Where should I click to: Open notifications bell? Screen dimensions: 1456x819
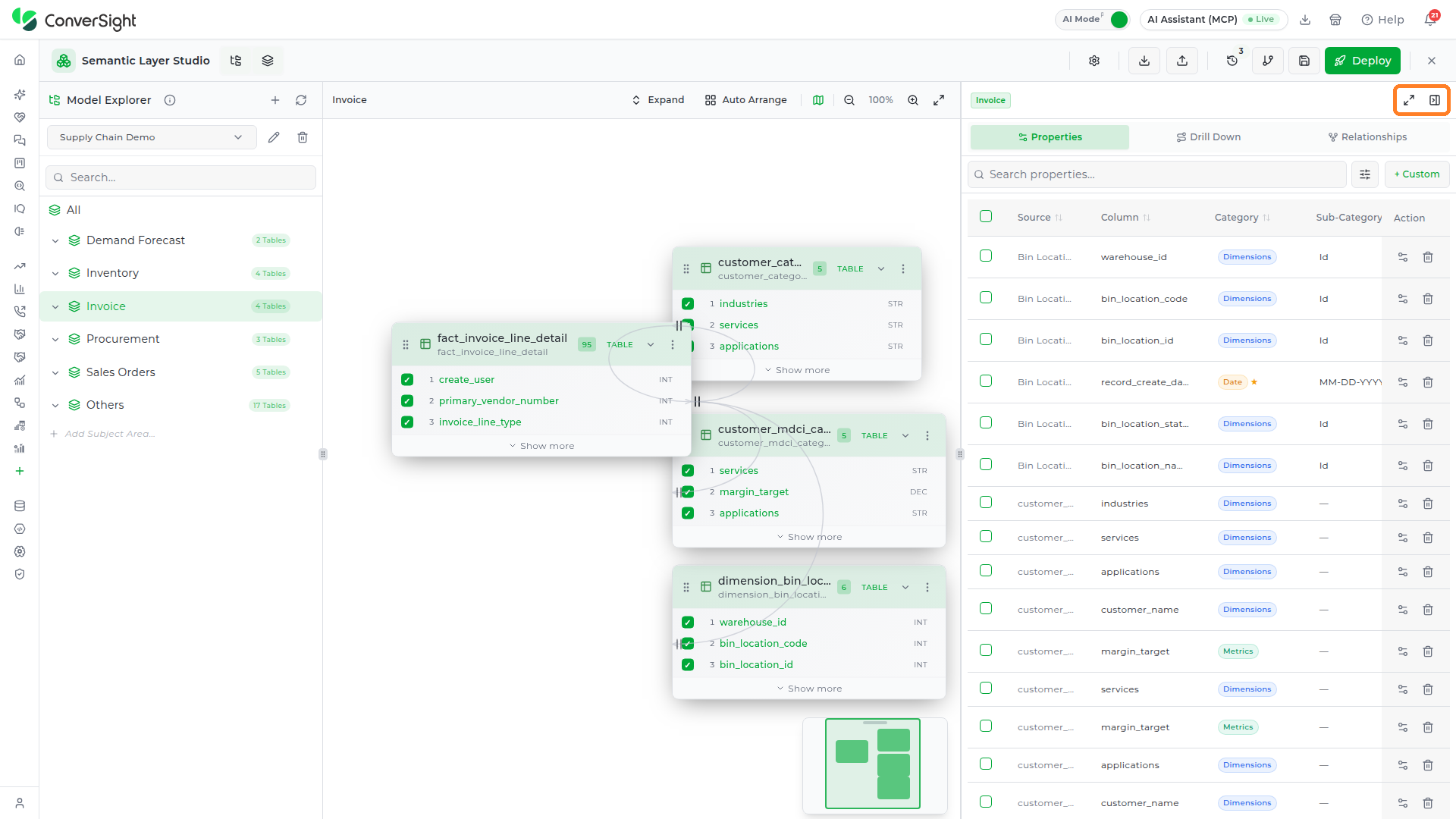click(x=1430, y=20)
